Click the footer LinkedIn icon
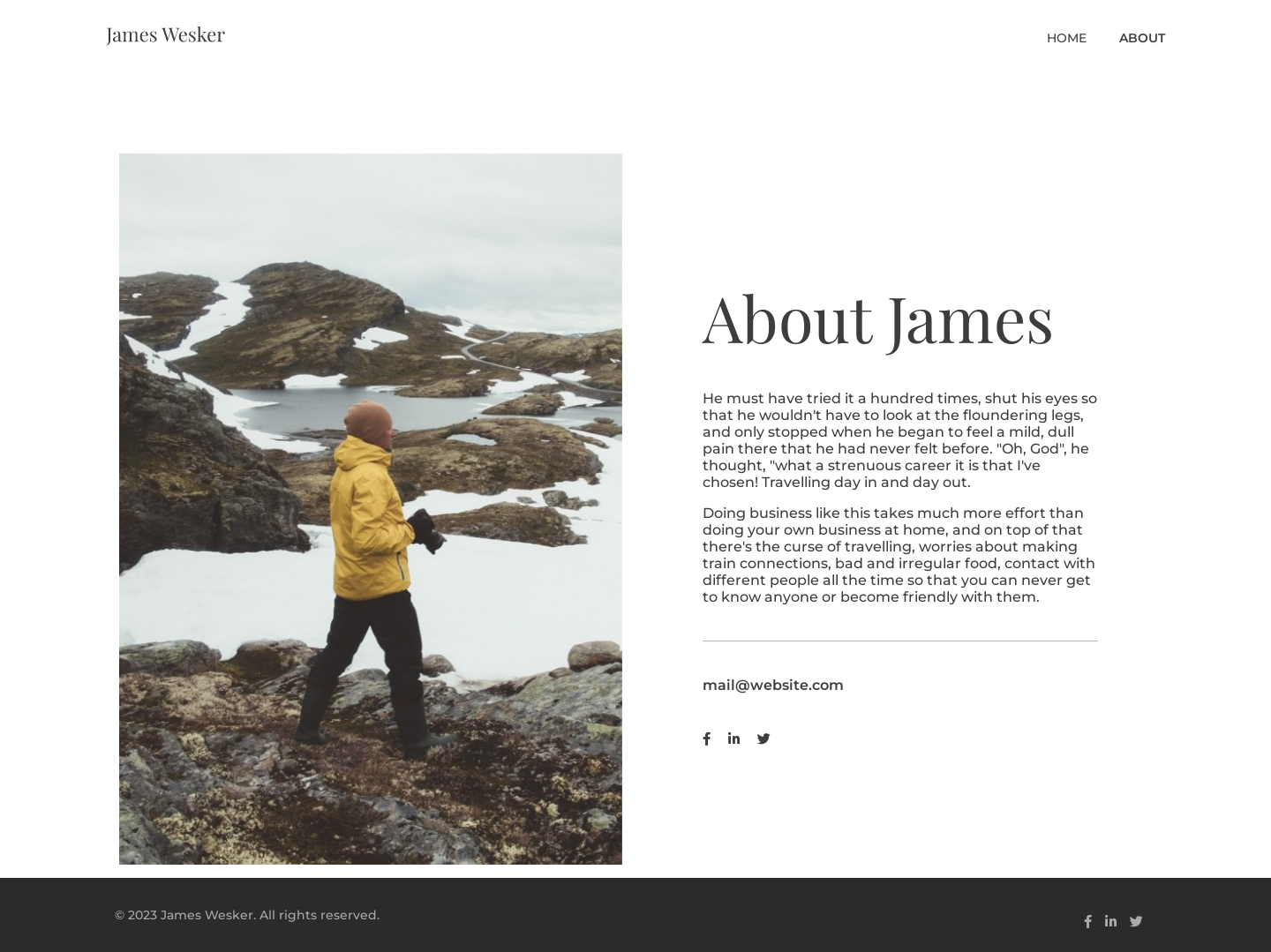Screen dimensions: 1271x952 [x=1110, y=921]
